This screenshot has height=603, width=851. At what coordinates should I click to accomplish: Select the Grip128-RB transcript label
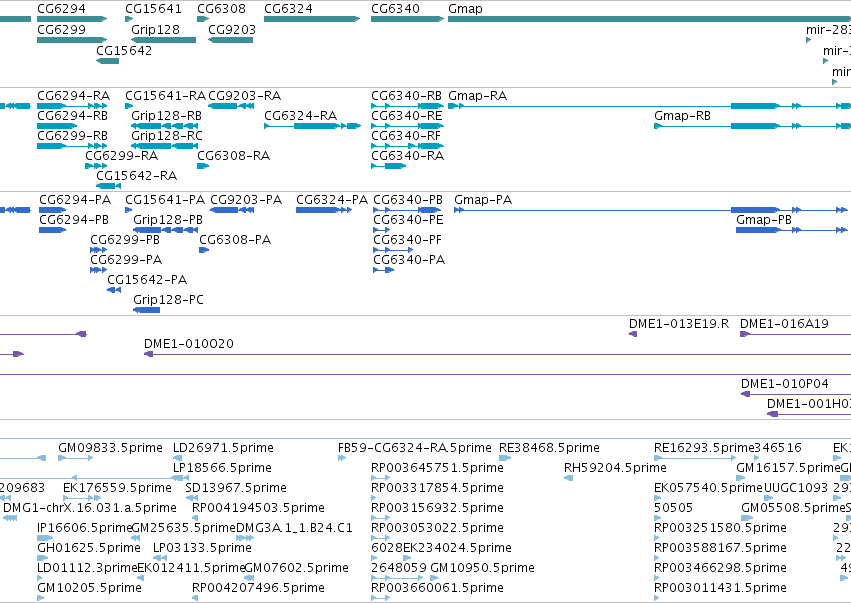click(x=167, y=116)
